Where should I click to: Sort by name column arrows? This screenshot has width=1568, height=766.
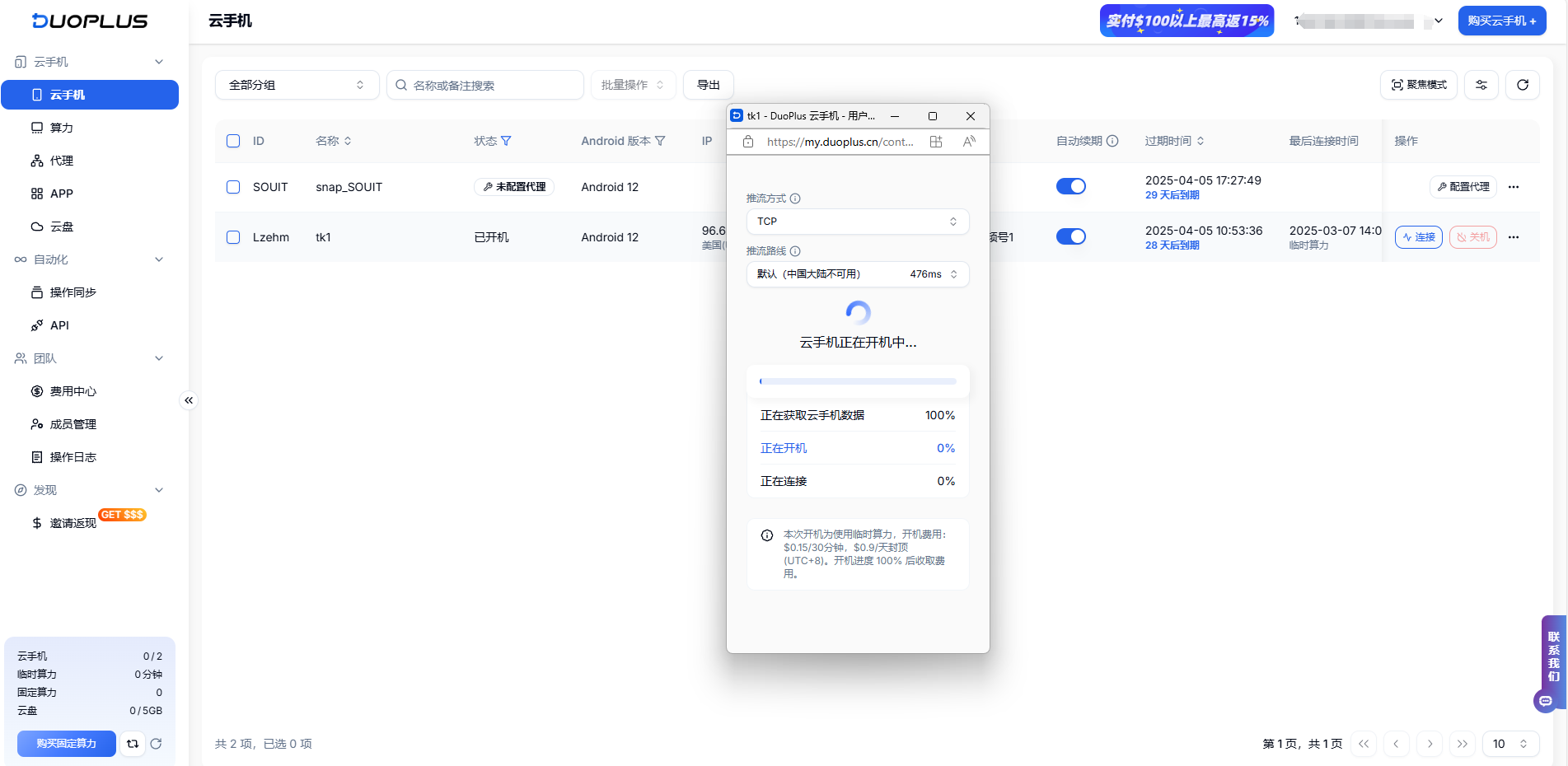348,141
